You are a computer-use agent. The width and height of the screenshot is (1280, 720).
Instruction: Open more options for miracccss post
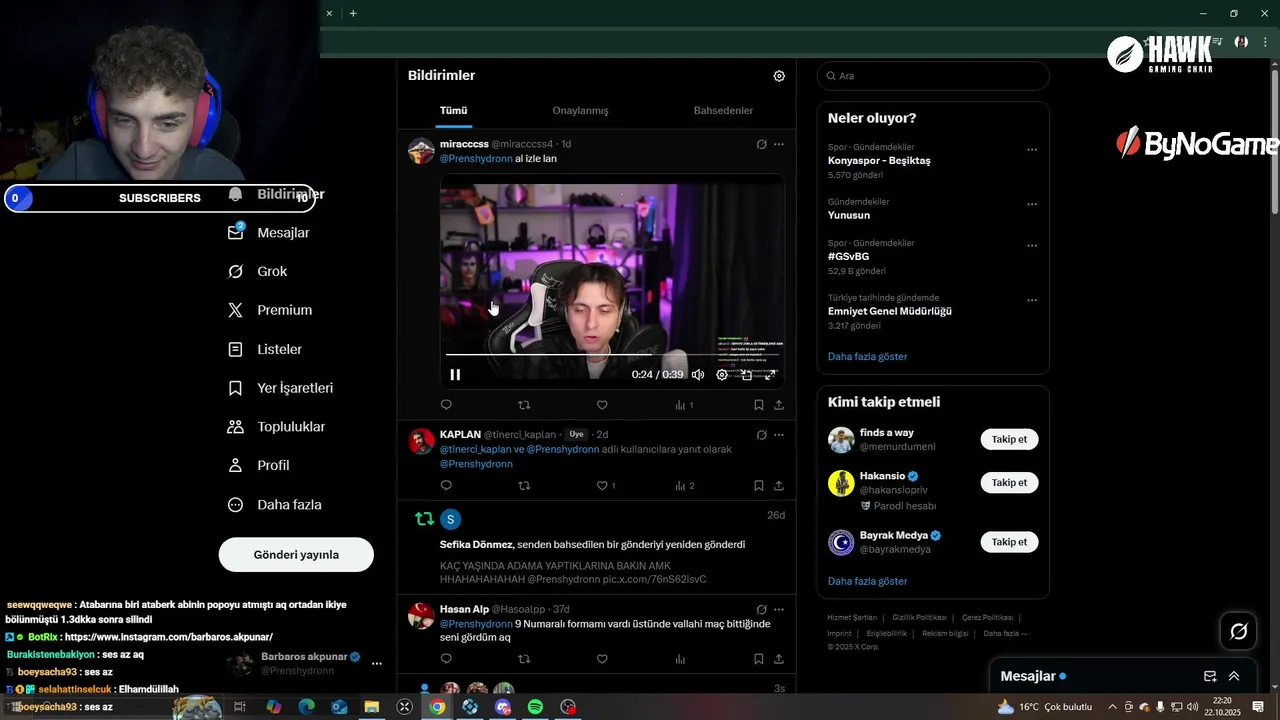pyautogui.click(x=779, y=144)
